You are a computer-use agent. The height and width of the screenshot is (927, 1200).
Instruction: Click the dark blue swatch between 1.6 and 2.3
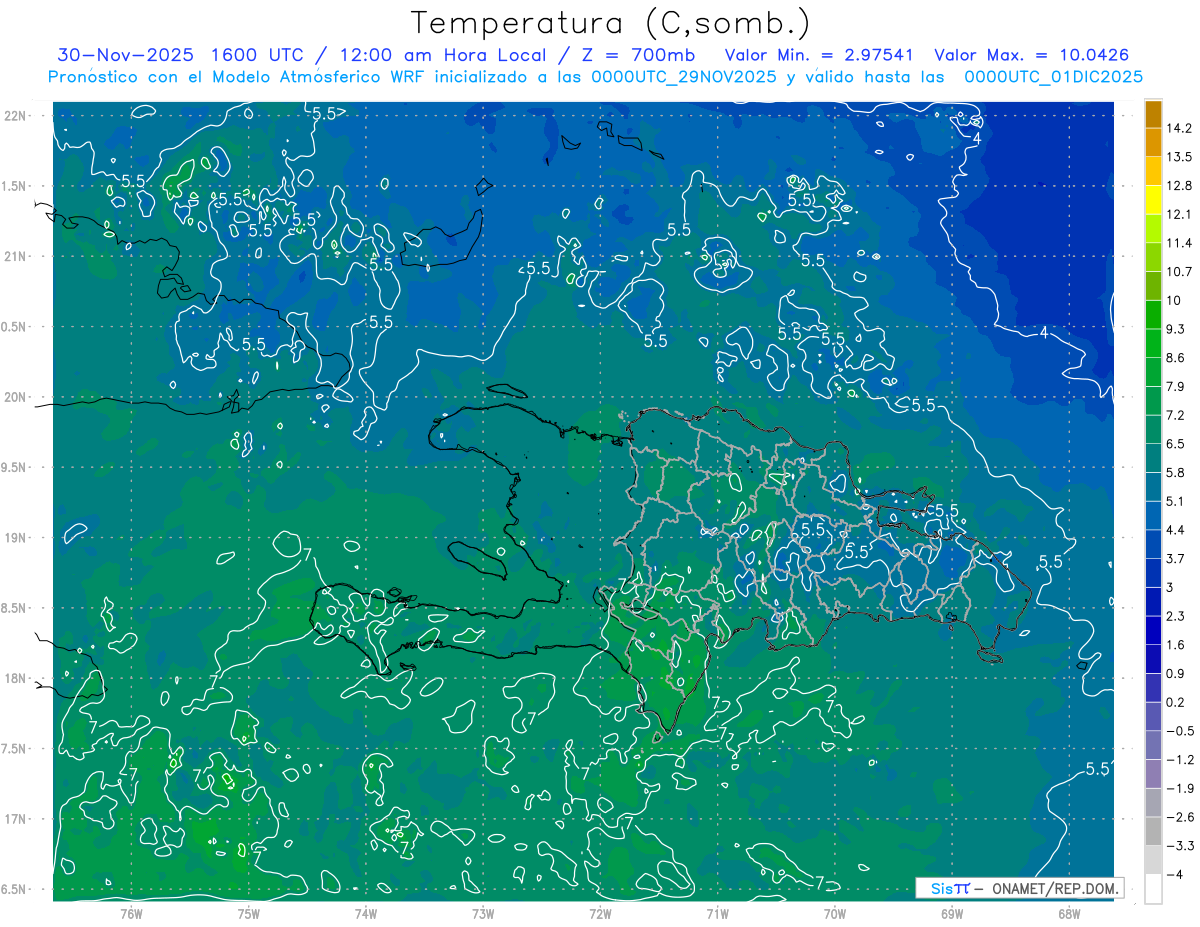[1153, 631]
